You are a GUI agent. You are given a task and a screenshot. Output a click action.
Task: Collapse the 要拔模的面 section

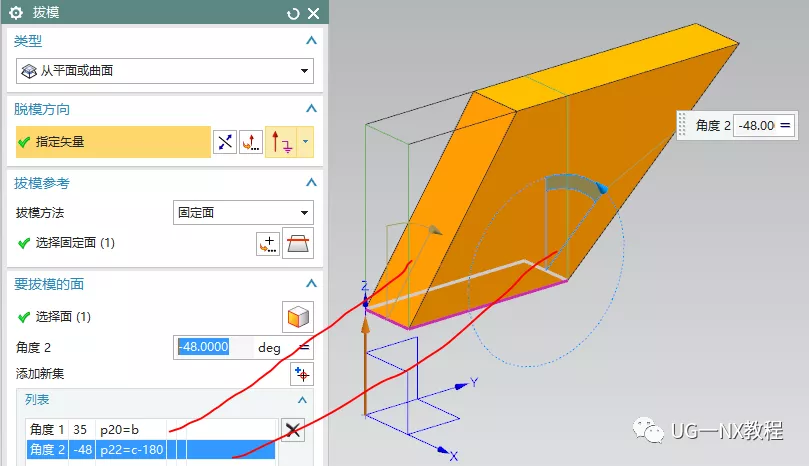(311, 284)
